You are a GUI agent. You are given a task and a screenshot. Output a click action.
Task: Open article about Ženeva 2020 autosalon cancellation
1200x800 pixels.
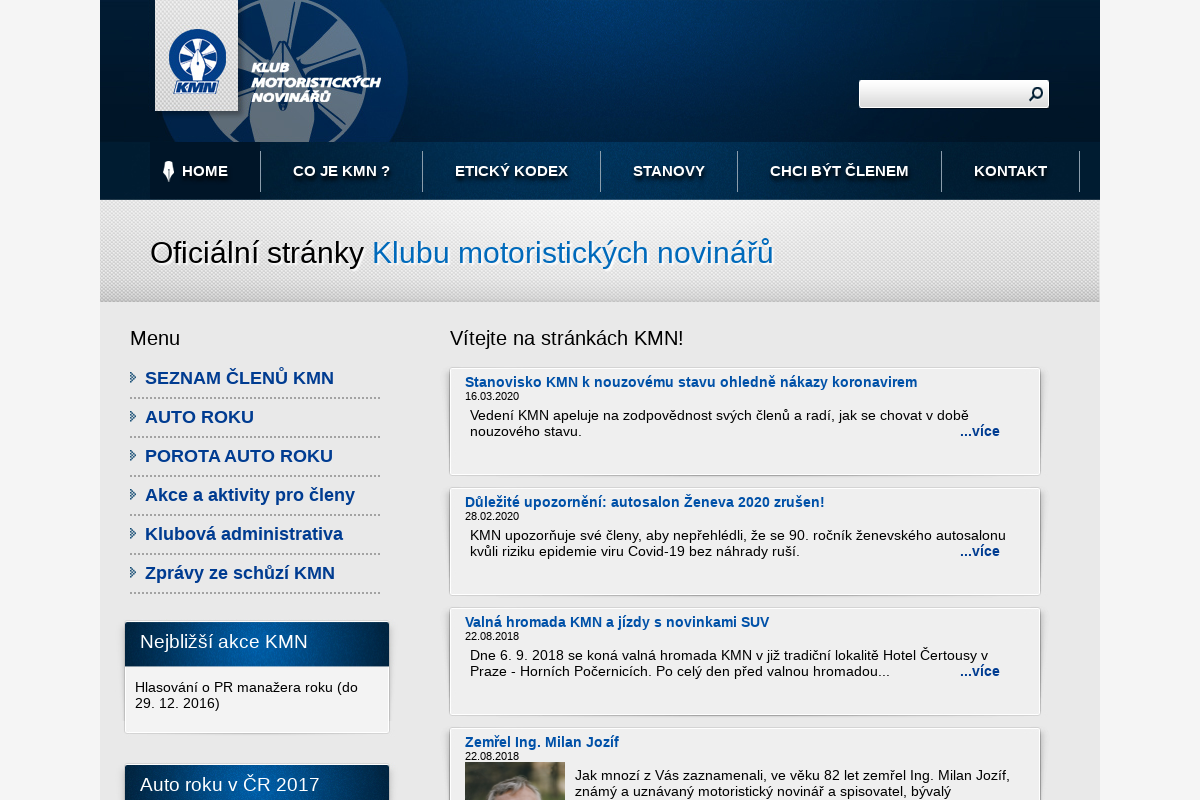[644, 501]
